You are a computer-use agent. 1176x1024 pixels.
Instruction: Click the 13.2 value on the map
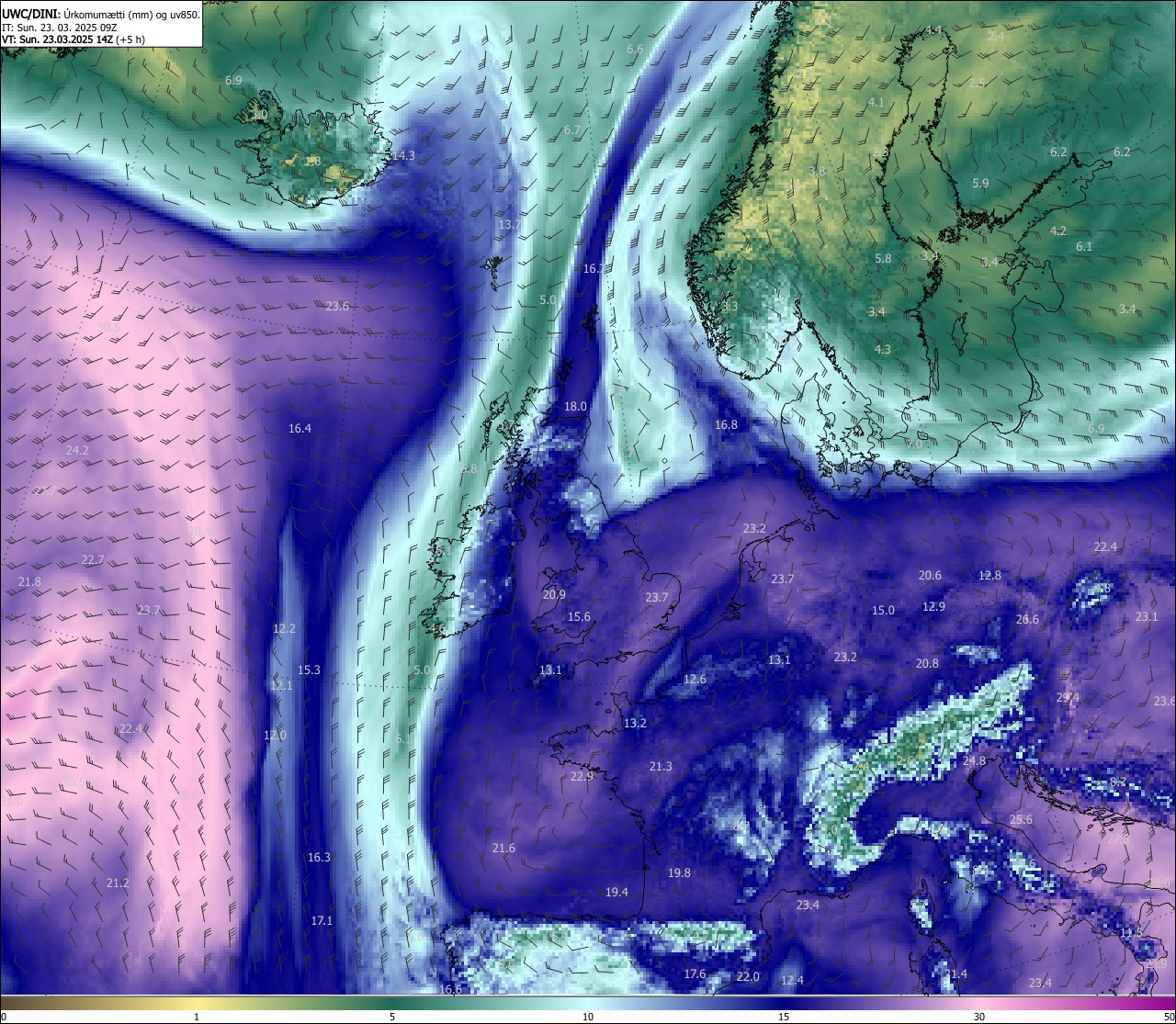pos(635,724)
